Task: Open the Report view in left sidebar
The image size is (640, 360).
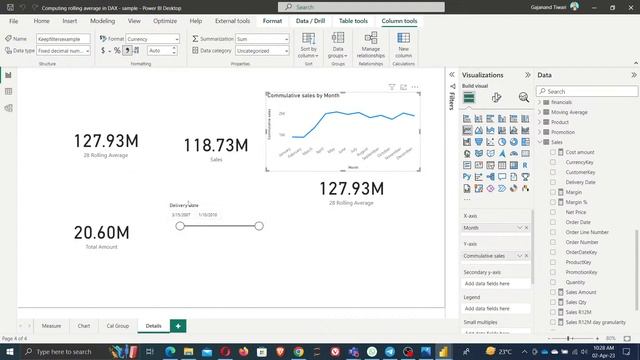Action: 8,75
